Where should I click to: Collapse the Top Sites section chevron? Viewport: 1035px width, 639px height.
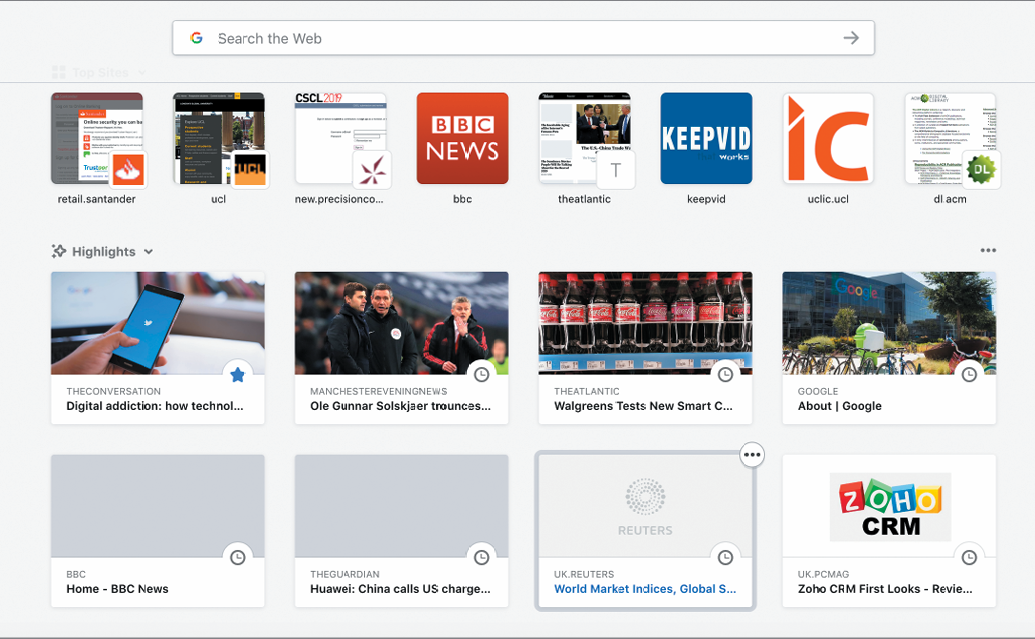tap(142, 73)
